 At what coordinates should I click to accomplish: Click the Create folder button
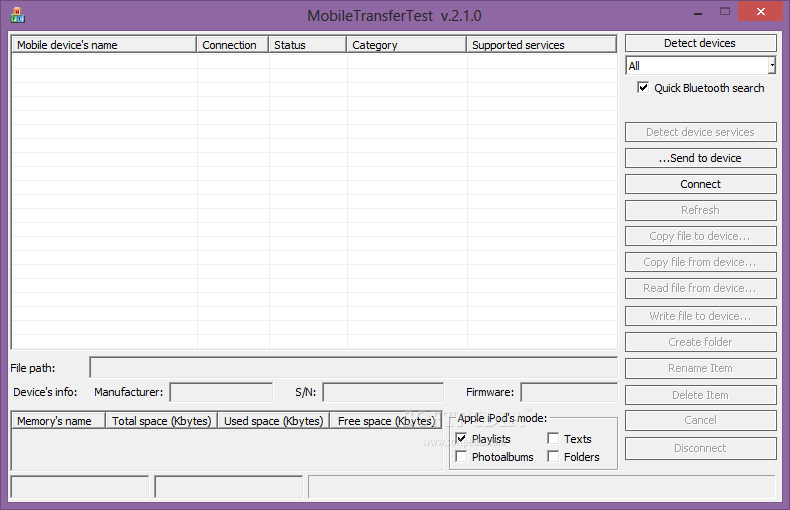click(x=700, y=342)
